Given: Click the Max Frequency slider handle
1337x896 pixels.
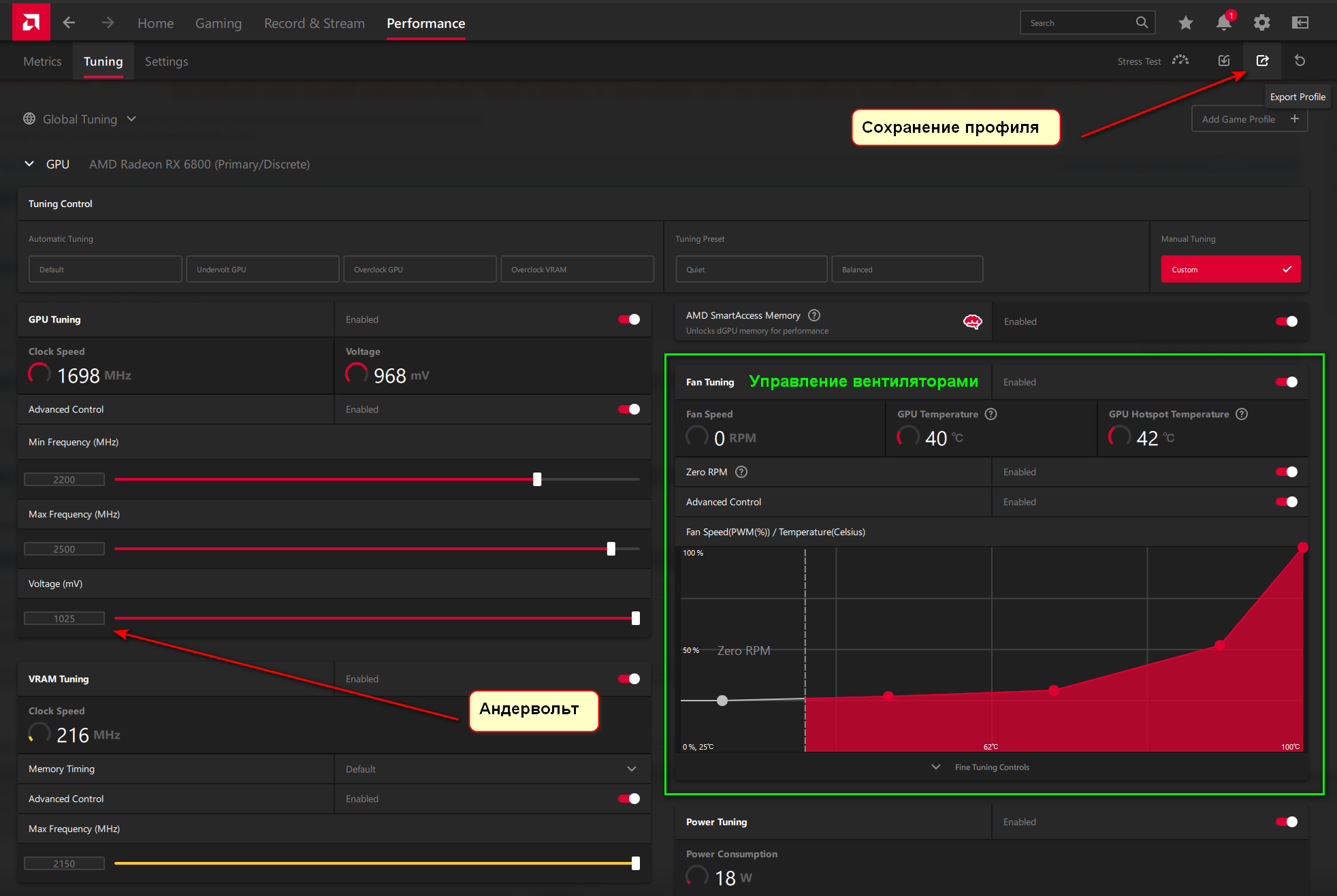Looking at the screenshot, I should click(611, 549).
